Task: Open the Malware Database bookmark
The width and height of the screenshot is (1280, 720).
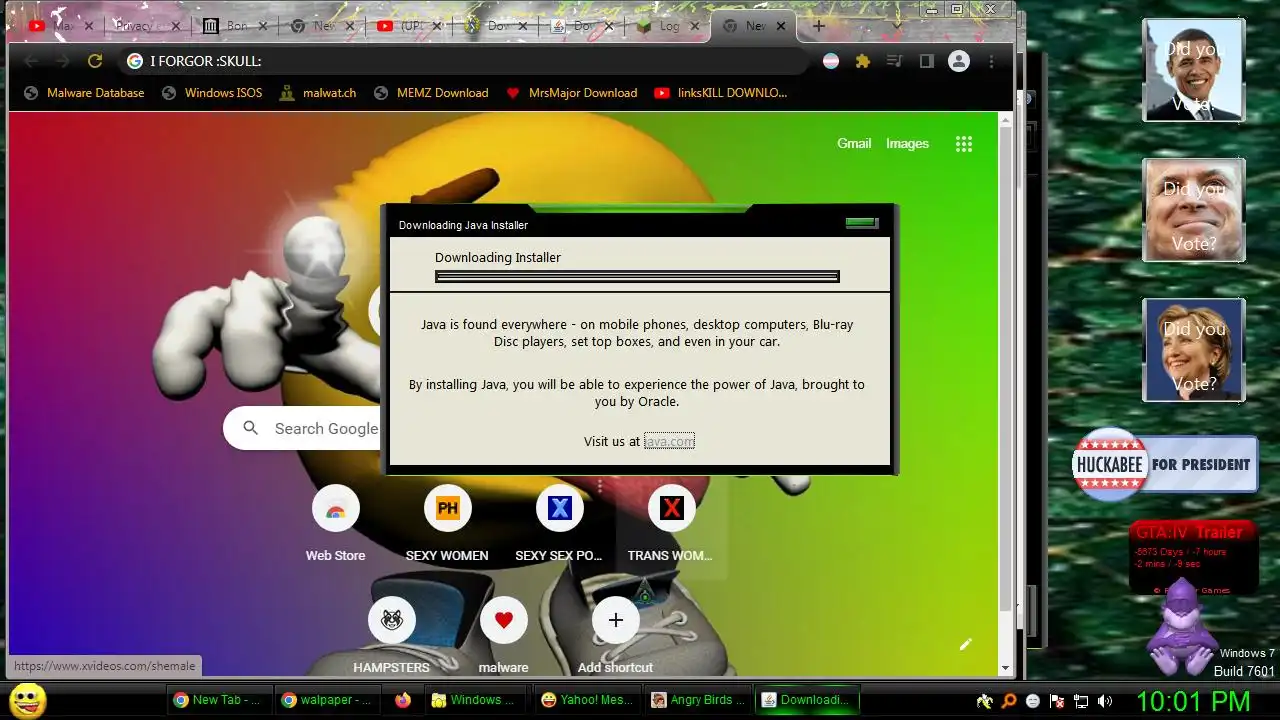Action: (x=84, y=93)
